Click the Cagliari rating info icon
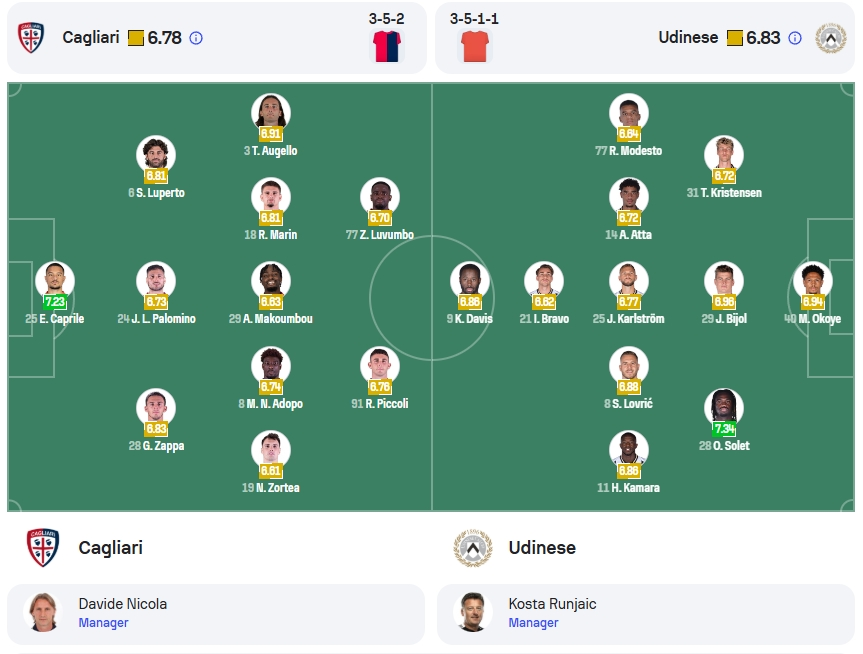 (x=196, y=38)
